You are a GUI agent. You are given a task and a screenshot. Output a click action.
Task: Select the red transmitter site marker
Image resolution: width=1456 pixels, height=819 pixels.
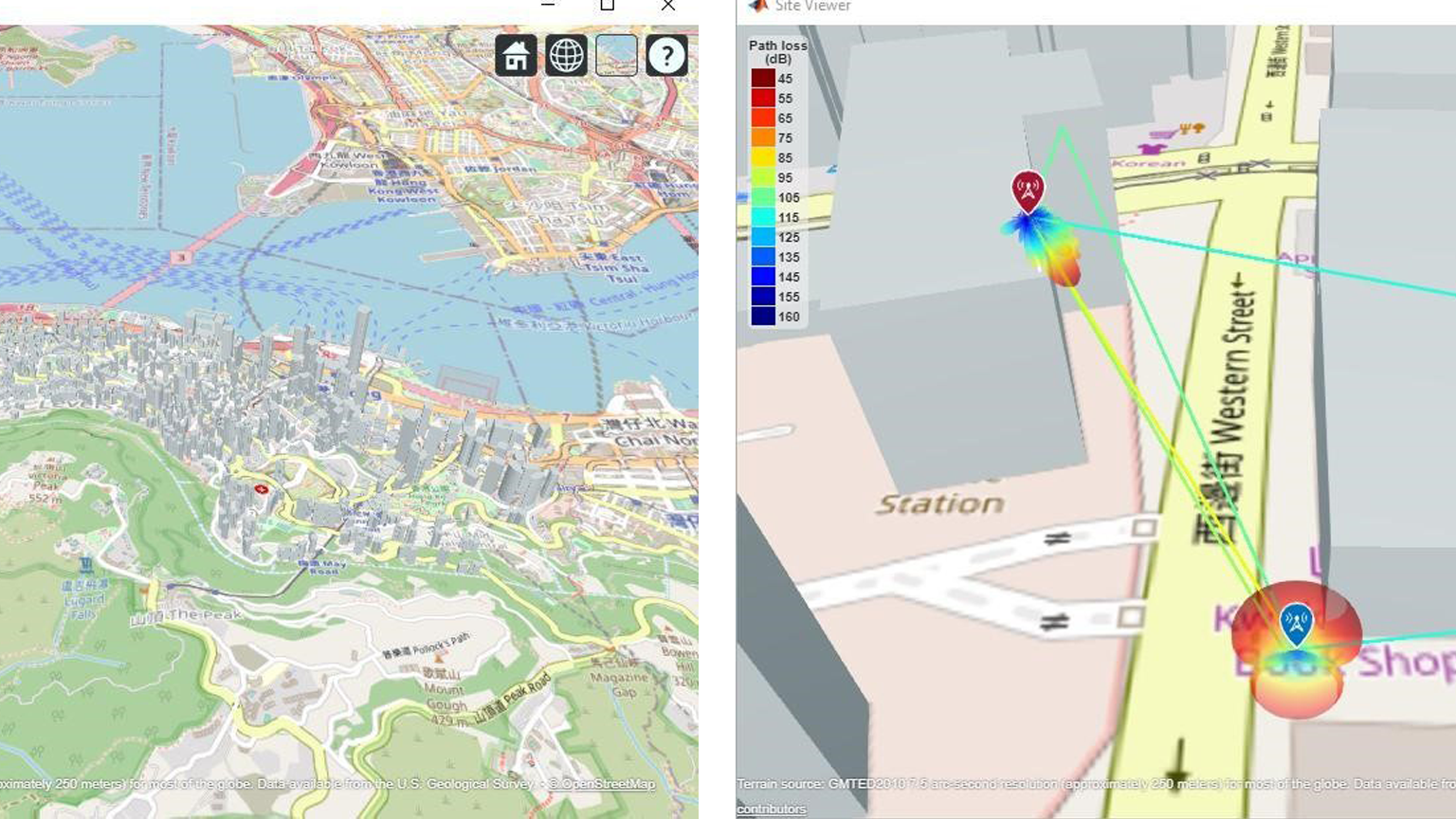1028,191
